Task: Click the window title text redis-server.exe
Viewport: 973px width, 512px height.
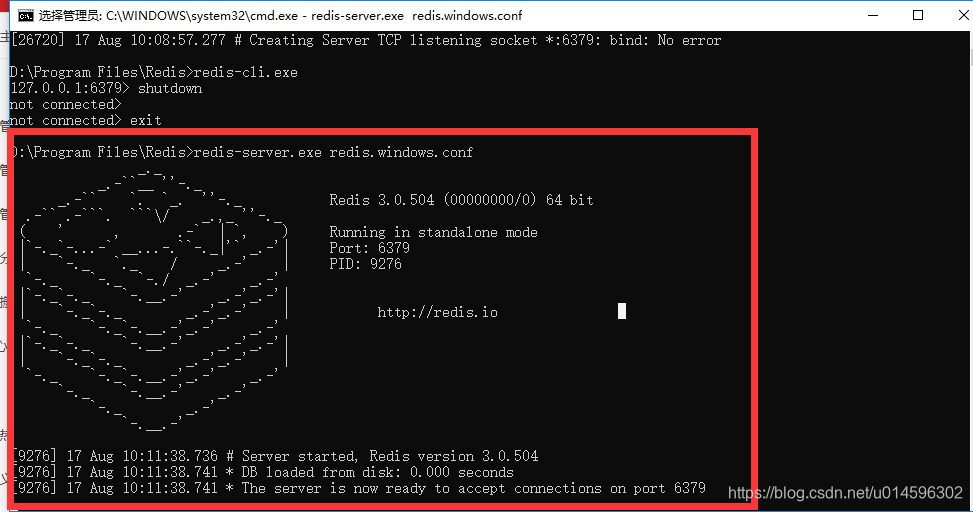Action: (357, 16)
